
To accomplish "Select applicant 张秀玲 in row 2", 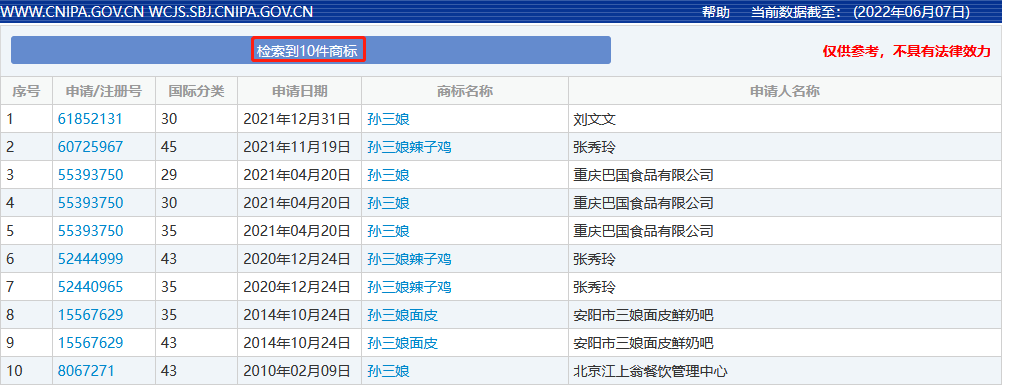I will click(595, 147).
